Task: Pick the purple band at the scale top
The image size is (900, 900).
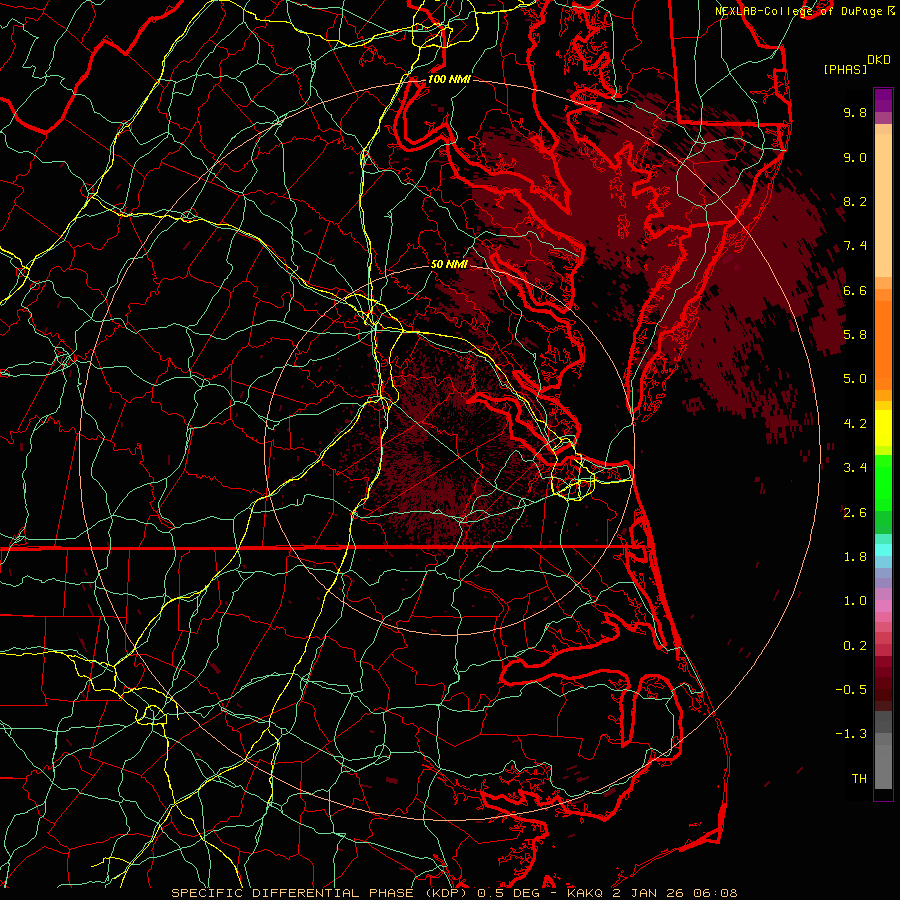Action: [x=883, y=101]
